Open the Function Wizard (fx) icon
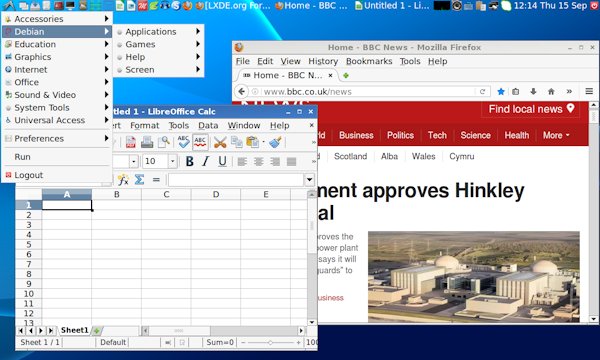 [x=123, y=179]
